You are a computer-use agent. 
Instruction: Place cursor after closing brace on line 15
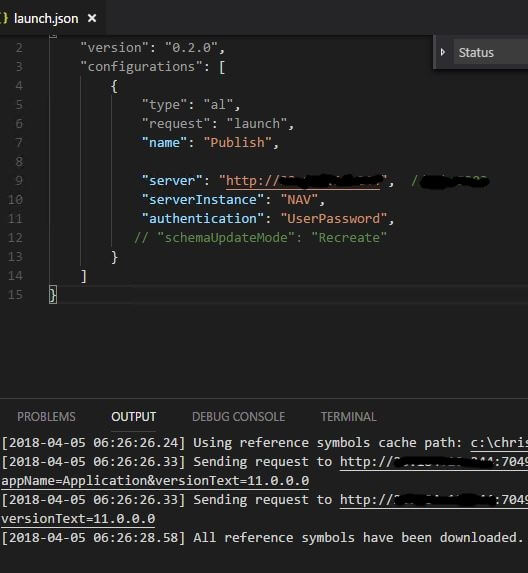57,295
